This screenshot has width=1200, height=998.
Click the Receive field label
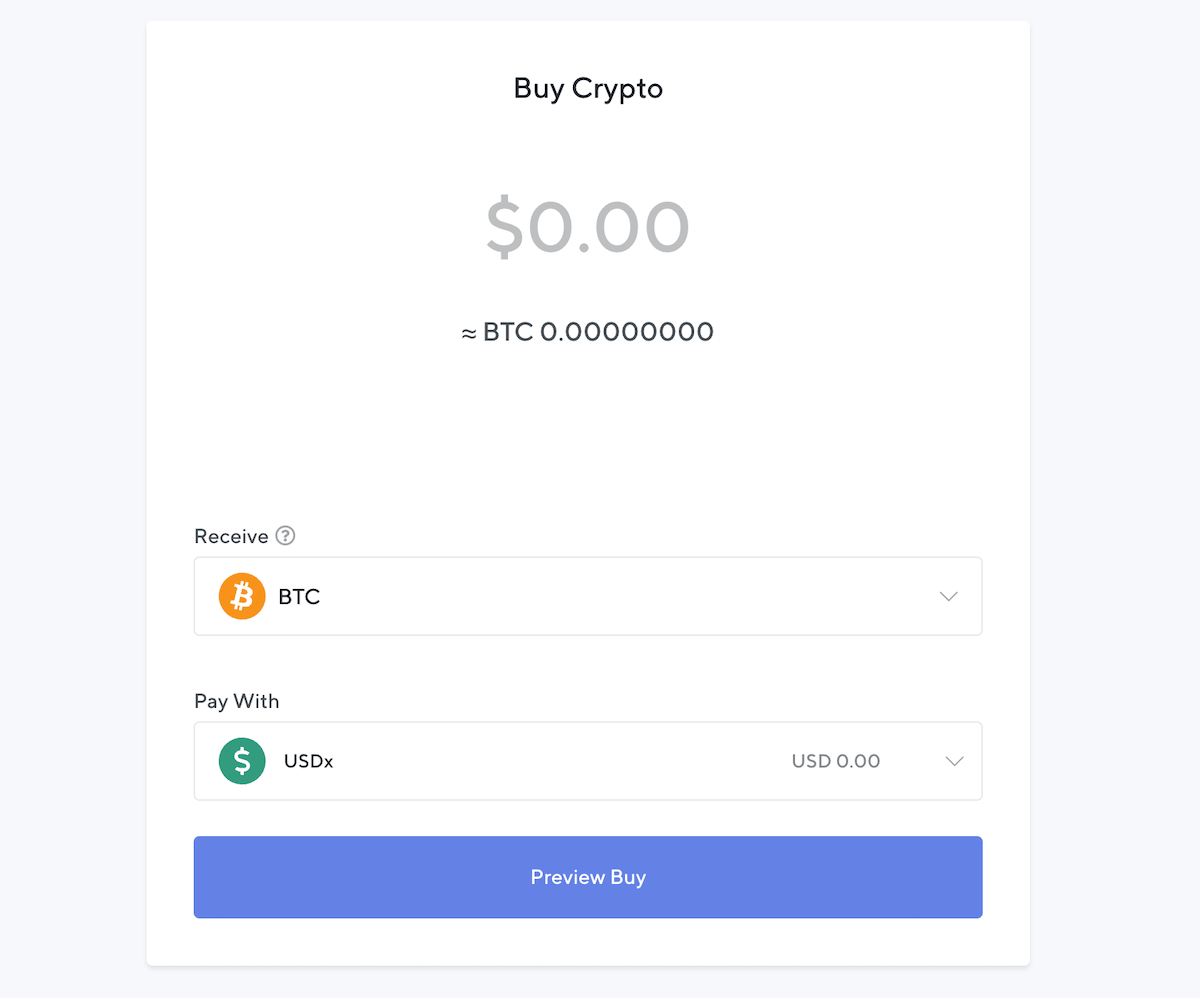(231, 537)
